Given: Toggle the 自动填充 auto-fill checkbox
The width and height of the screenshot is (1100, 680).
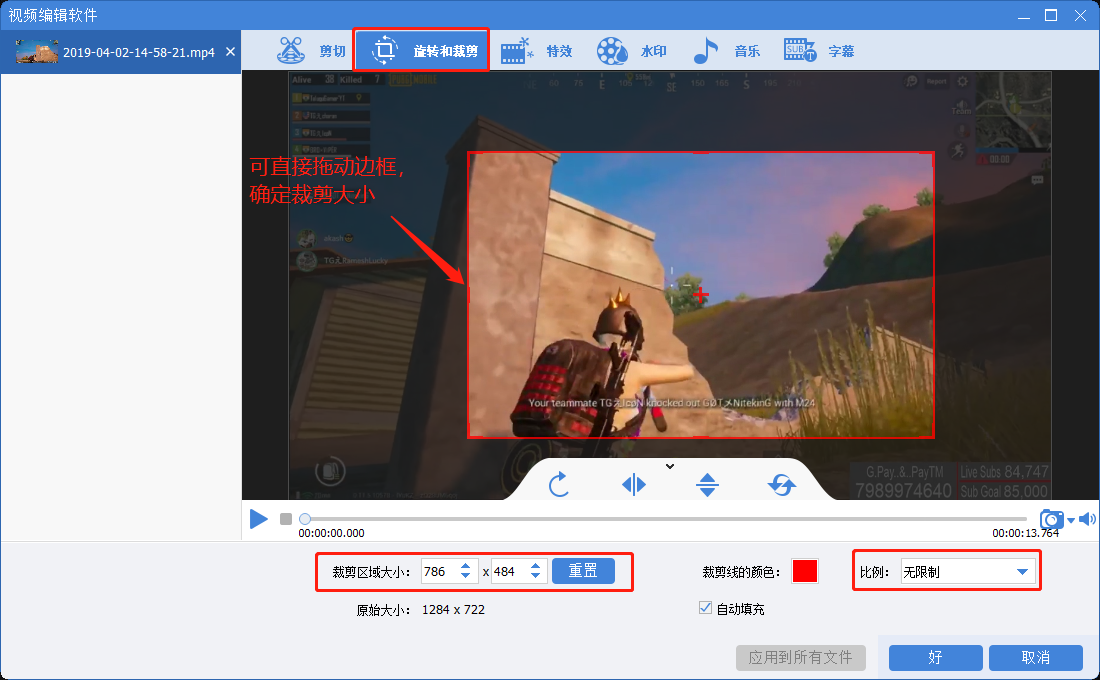Looking at the screenshot, I should tap(706, 608).
